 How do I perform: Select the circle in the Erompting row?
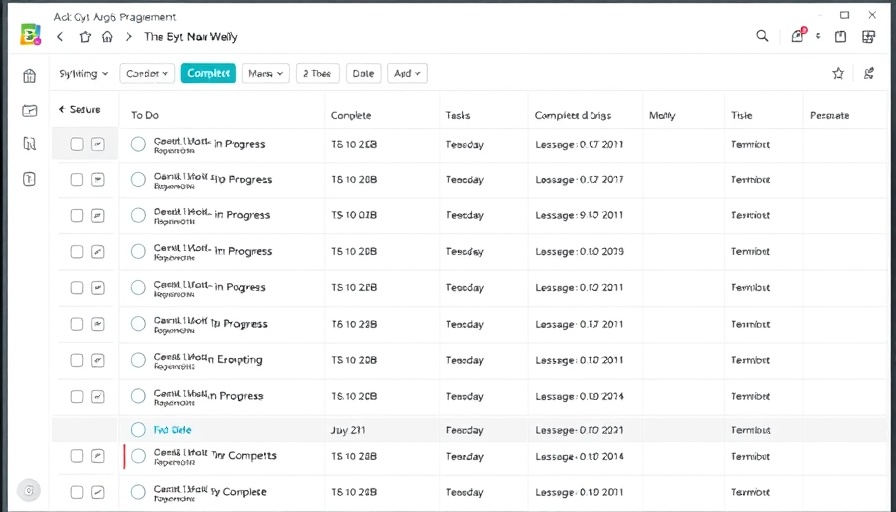pos(138,360)
